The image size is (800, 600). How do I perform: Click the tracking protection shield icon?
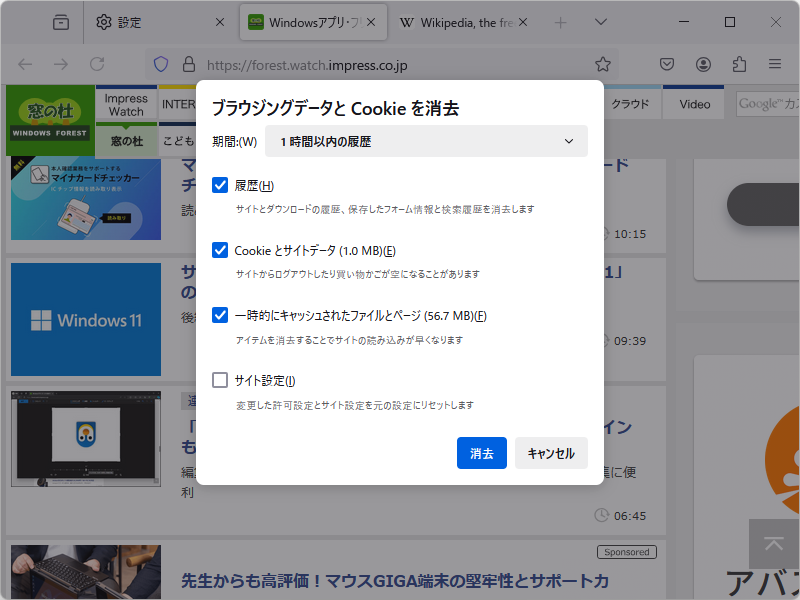pos(160,63)
